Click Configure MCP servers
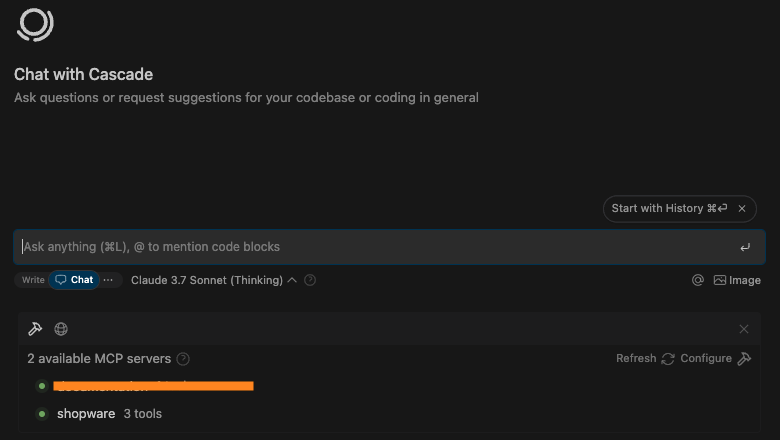 tap(715, 358)
